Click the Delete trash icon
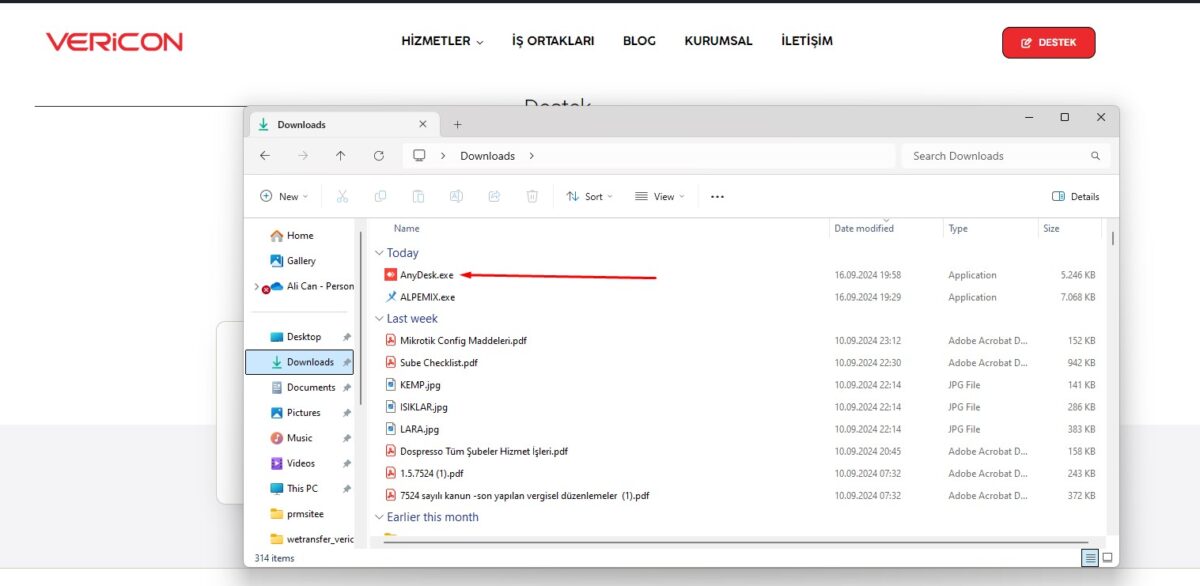 tap(532, 196)
